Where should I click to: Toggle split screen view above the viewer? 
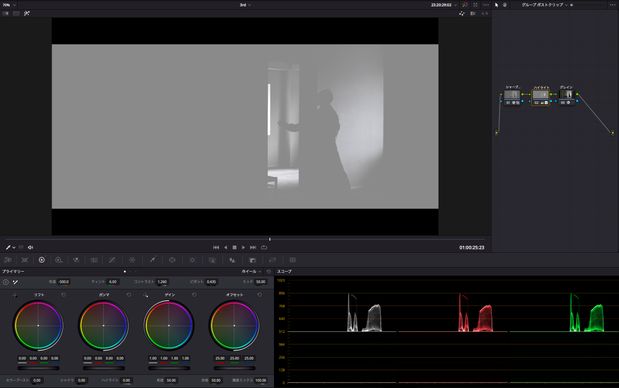coord(16,13)
